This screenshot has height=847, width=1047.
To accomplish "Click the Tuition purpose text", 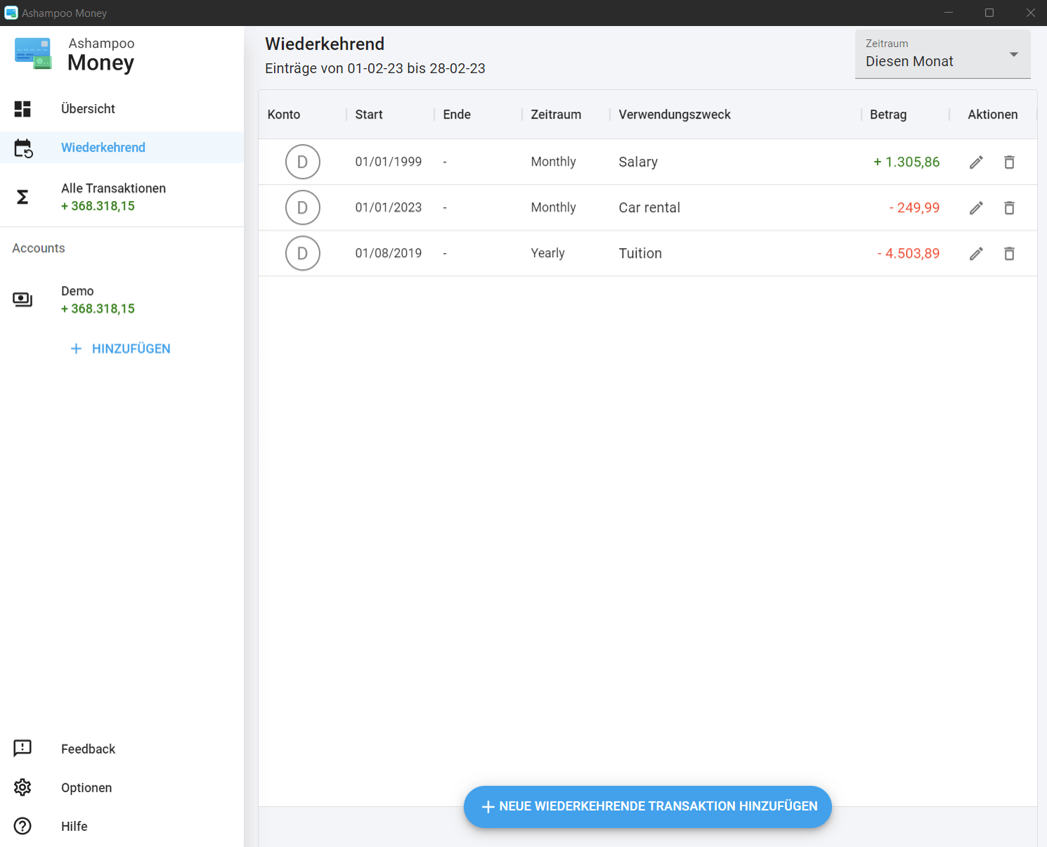I will pos(640,253).
